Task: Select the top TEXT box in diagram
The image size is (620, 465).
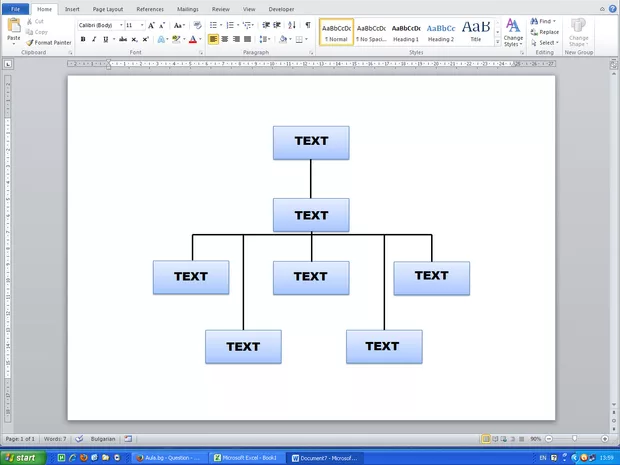Action: click(x=311, y=142)
